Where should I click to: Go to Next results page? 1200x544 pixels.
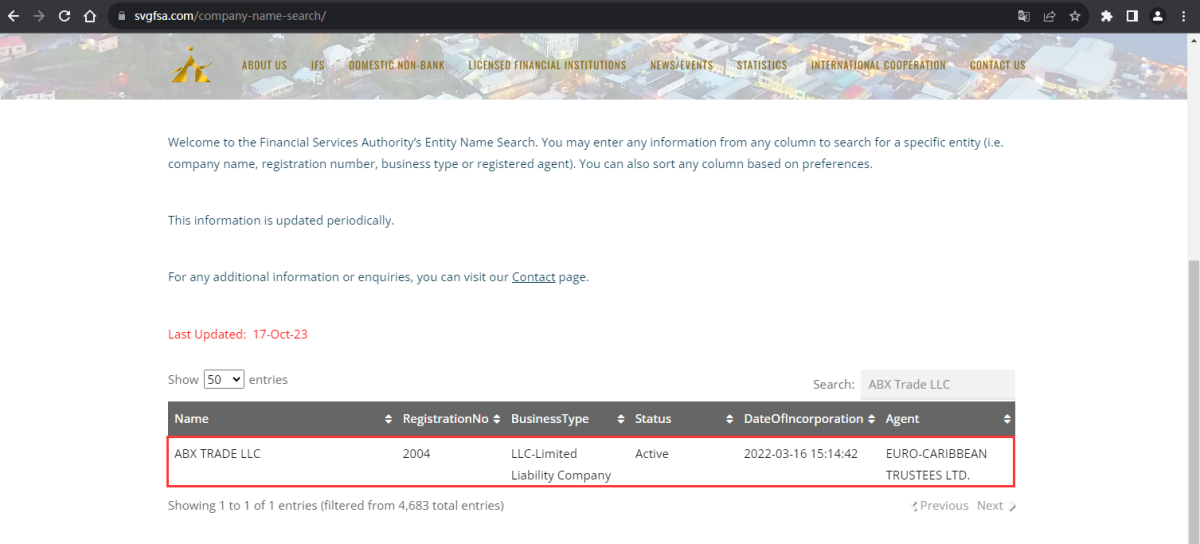tap(995, 506)
